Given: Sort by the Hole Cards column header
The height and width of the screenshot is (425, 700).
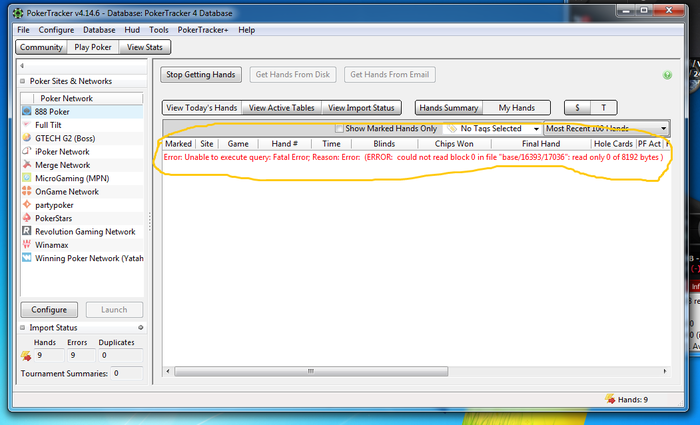Looking at the screenshot, I should (x=613, y=144).
